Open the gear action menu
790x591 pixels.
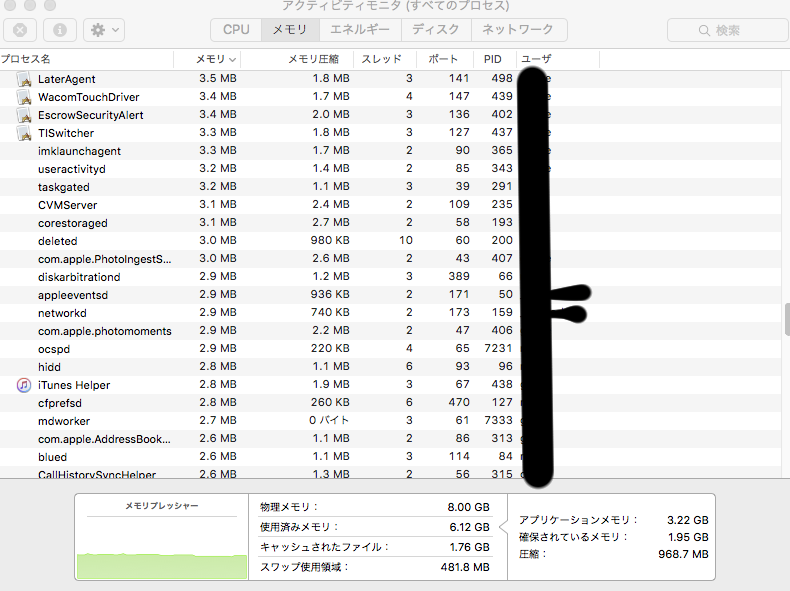point(104,30)
